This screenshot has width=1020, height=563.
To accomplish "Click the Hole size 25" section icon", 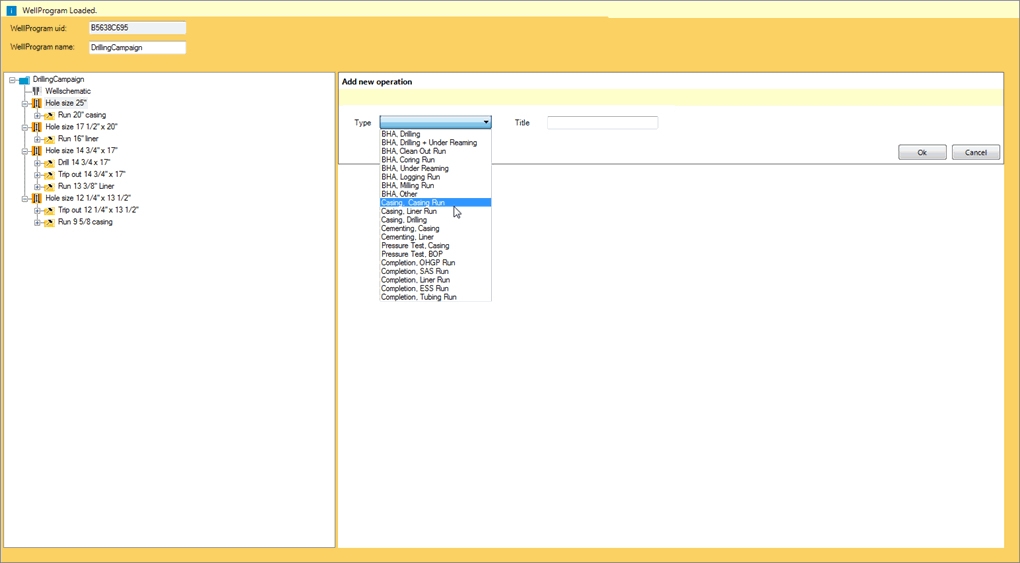I will point(36,103).
